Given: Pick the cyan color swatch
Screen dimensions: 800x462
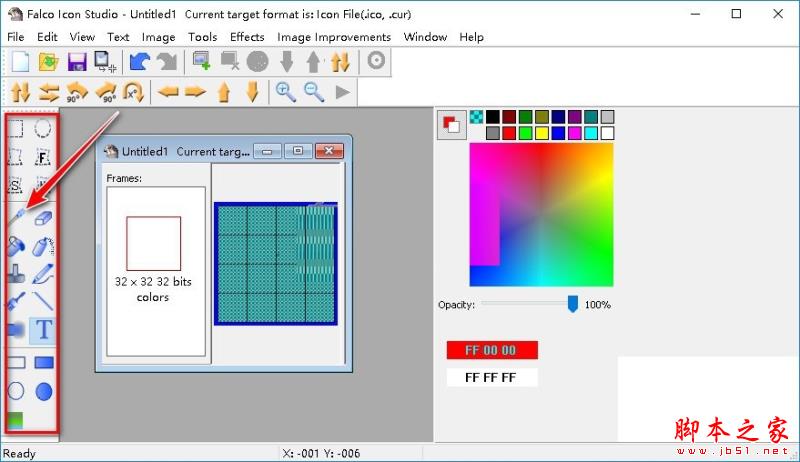Looking at the screenshot, I should click(591, 133).
